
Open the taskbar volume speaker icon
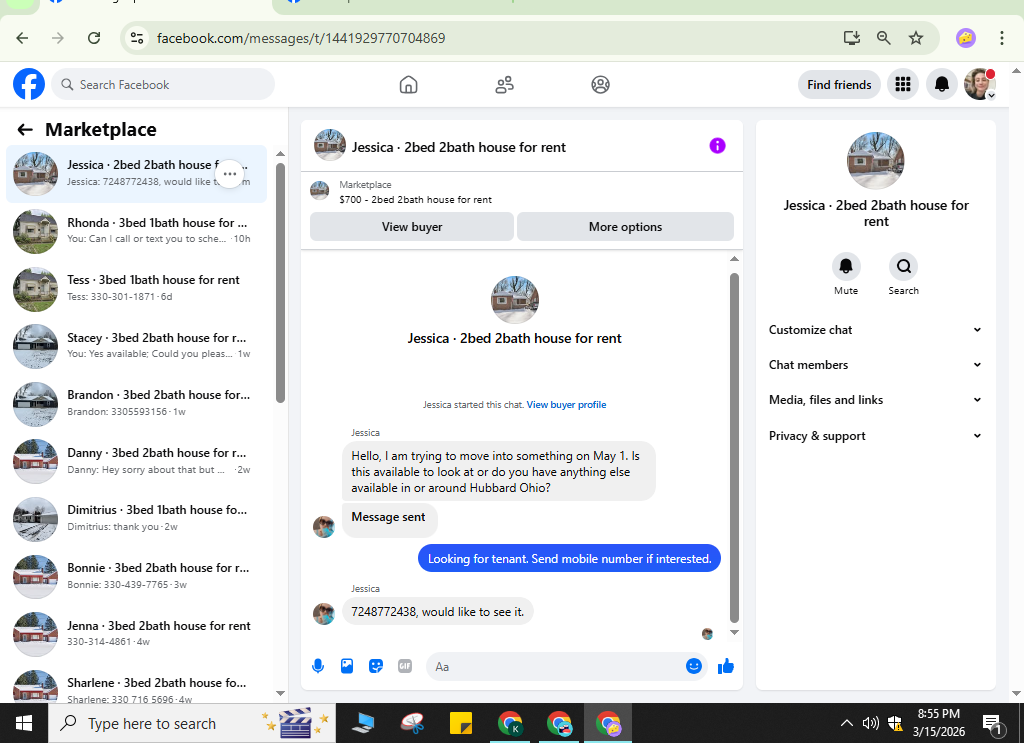click(871, 723)
